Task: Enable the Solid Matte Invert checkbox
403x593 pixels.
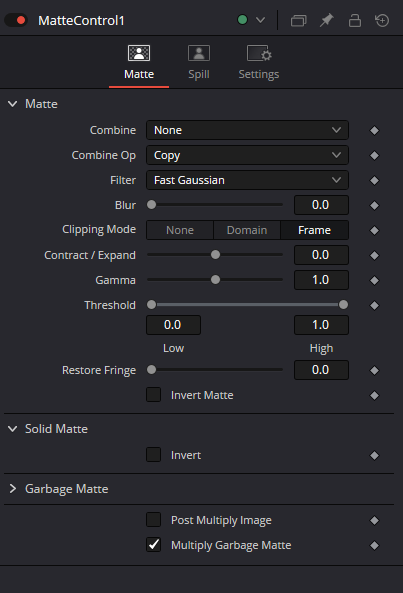Action: (153, 455)
